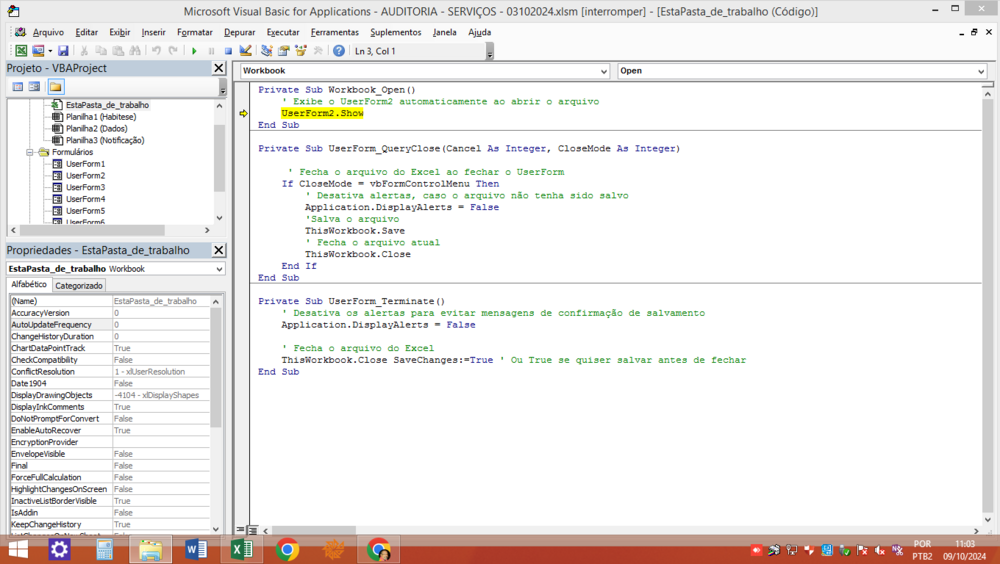
Task: Toggle Folders view in the Project panel
Action: pos(55,87)
